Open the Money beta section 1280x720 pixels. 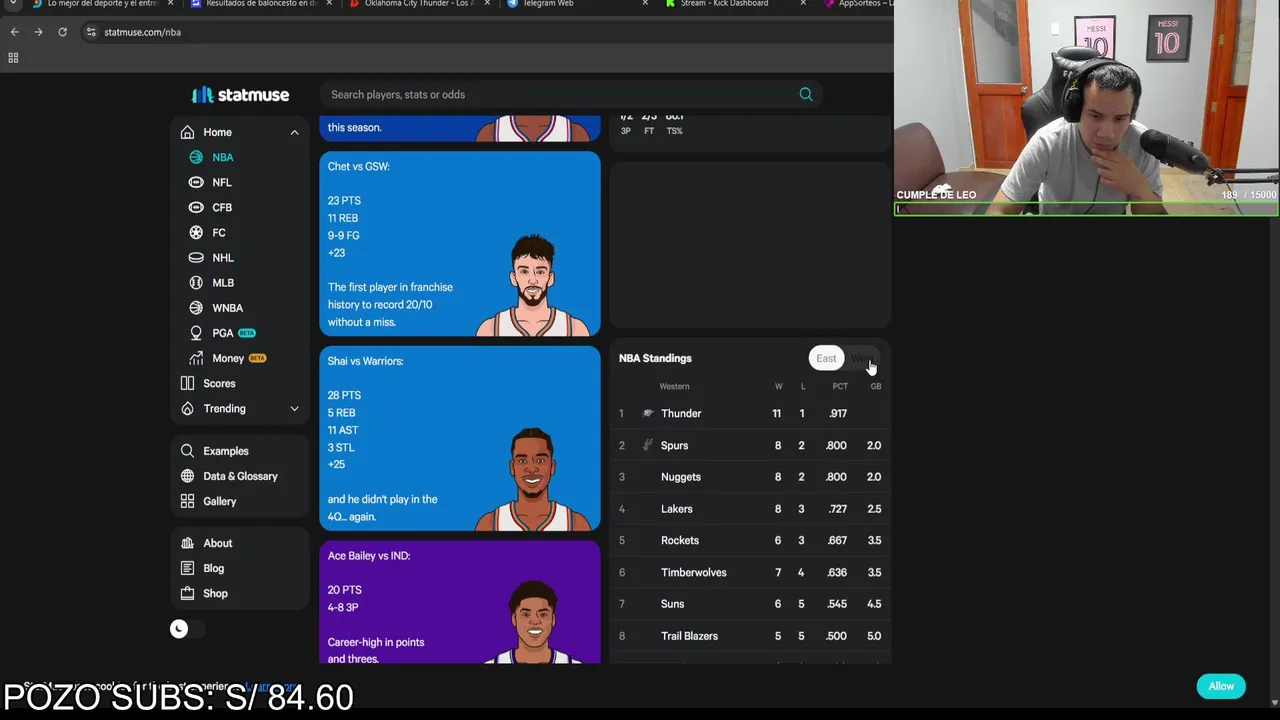[228, 358]
